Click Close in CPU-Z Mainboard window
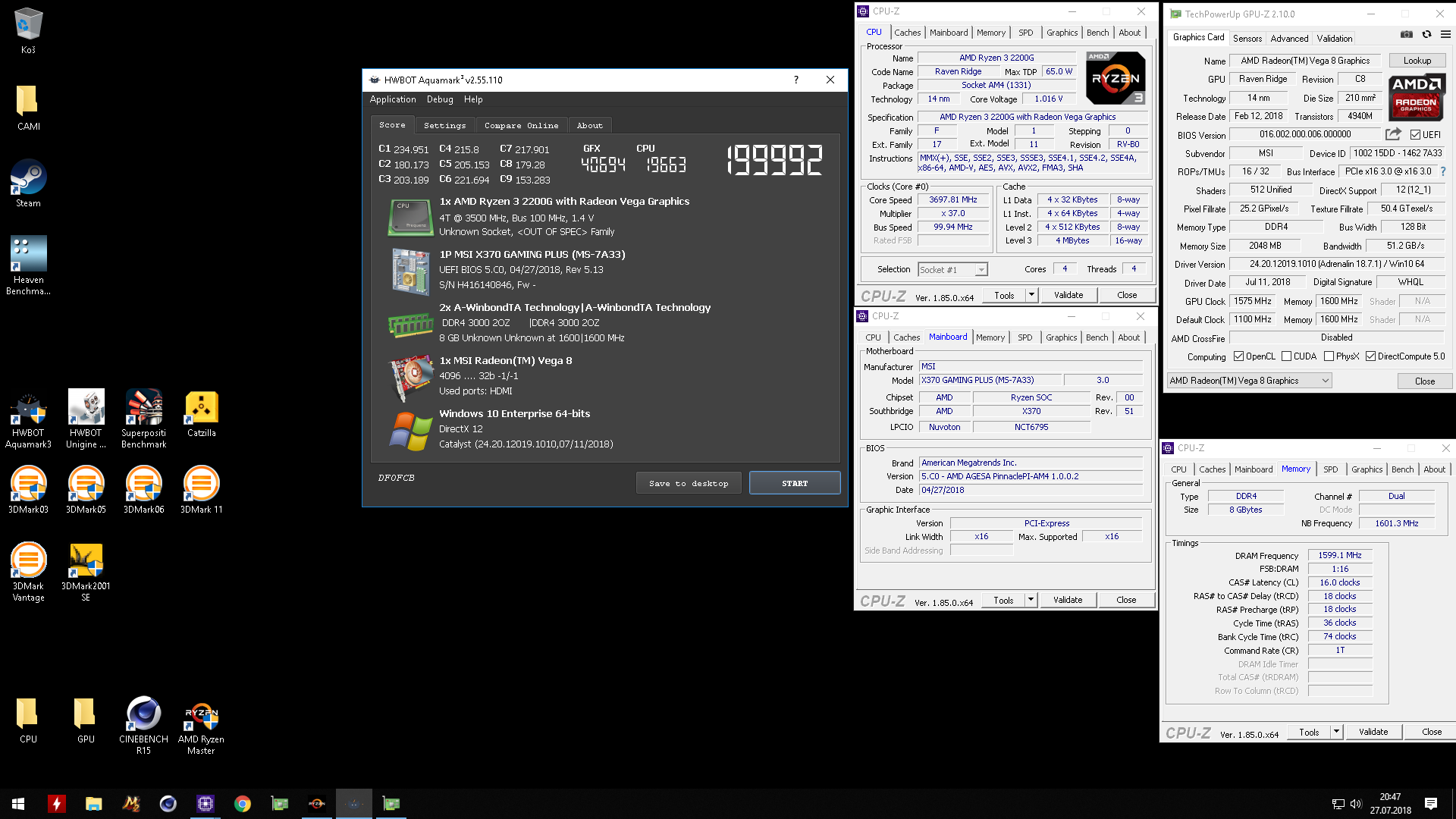 pyautogui.click(x=1126, y=600)
